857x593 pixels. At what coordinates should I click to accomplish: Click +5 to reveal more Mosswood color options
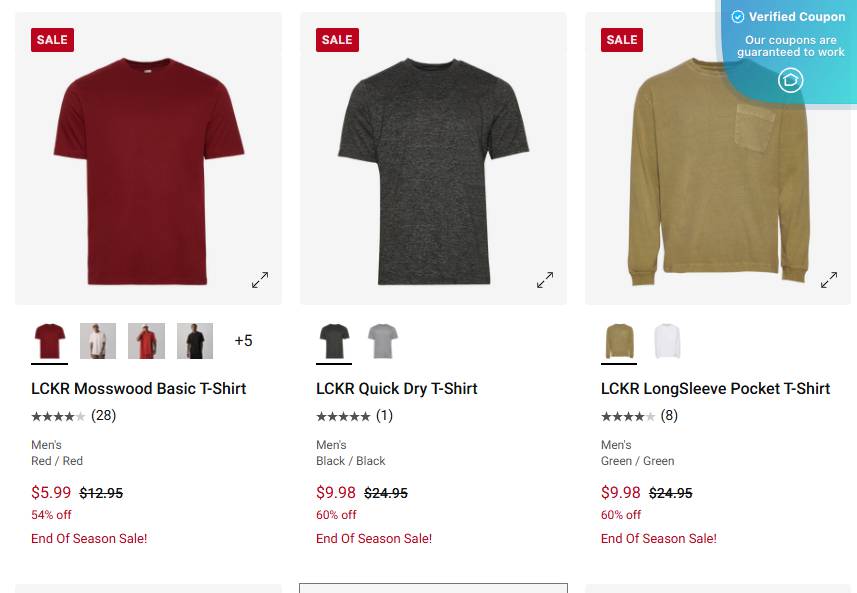(244, 340)
